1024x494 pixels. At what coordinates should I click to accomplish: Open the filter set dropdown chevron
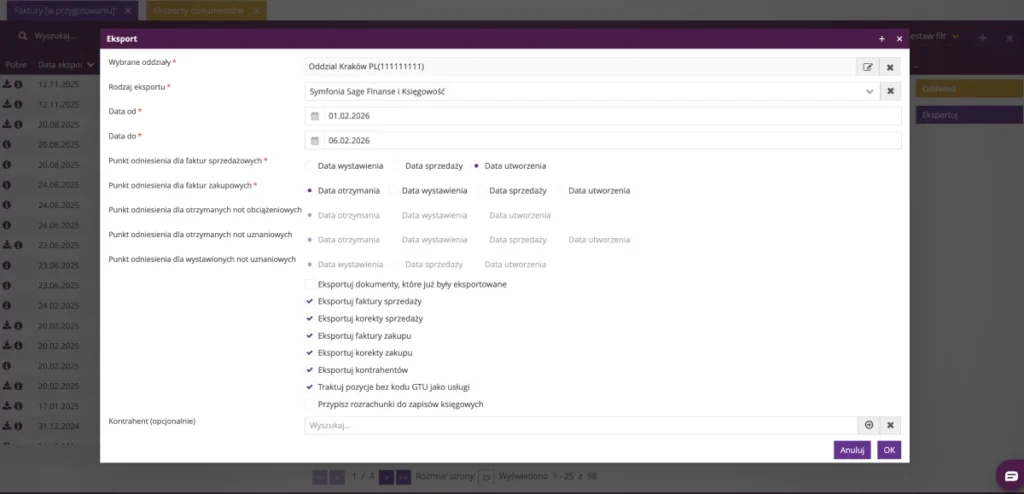(x=955, y=37)
